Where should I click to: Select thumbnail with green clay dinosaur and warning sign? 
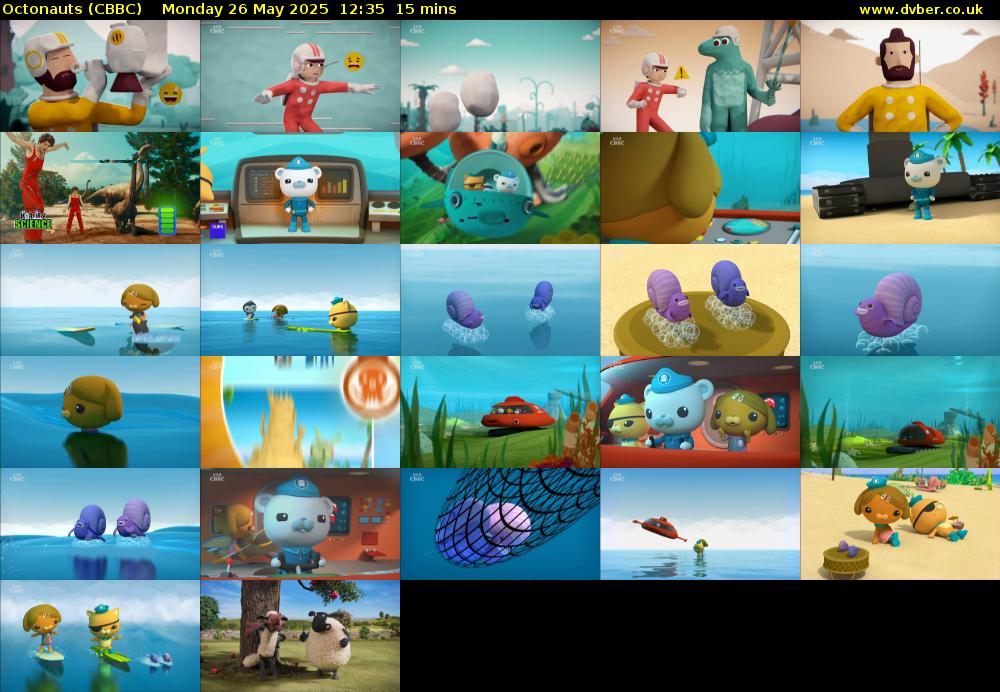tap(700, 76)
